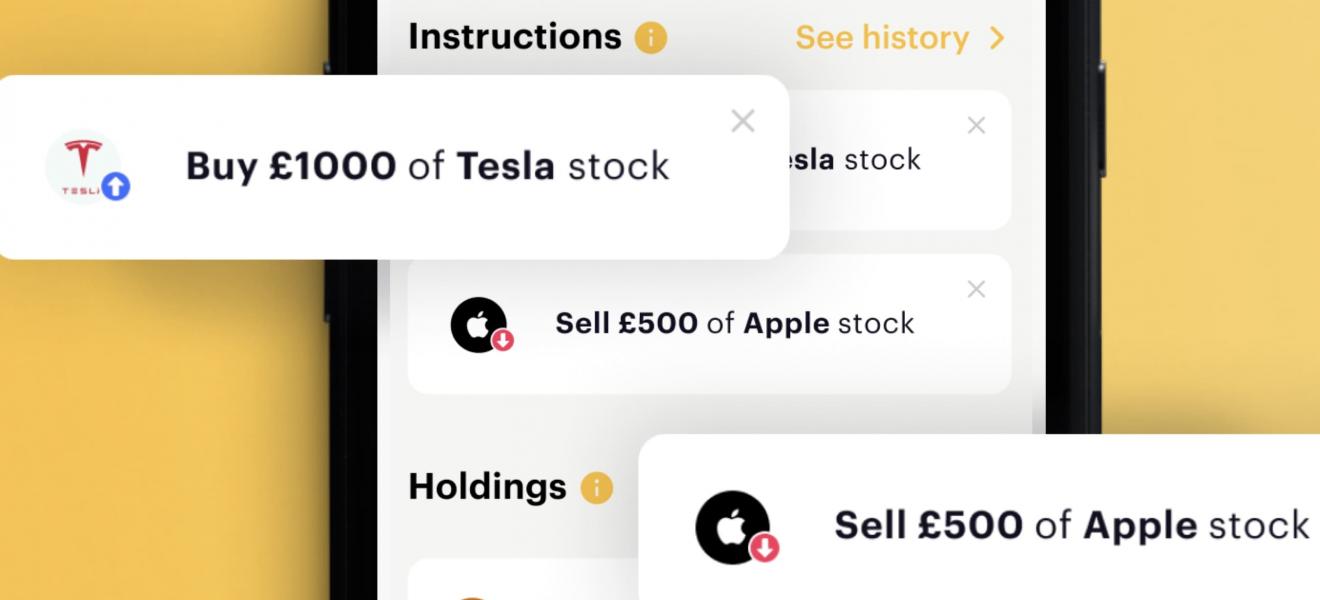The image size is (1320, 600).
Task: Click the Apple logo in the enlarged sell card
Action: click(x=732, y=527)
